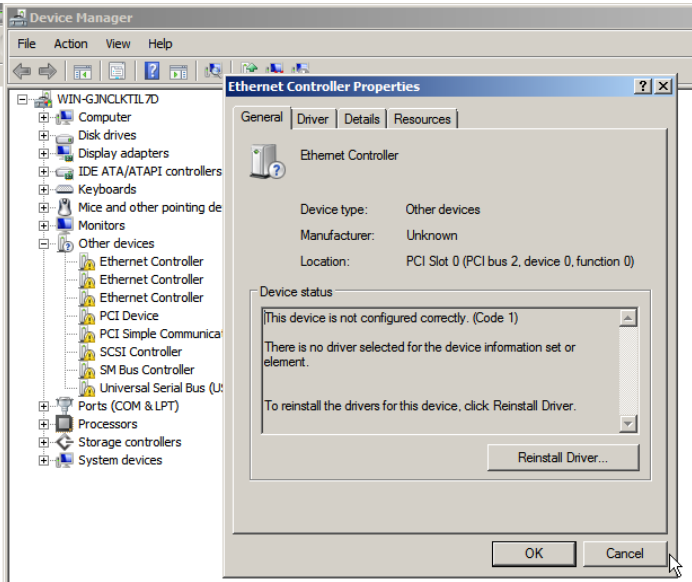Switch to the Resources tab
This screenshot has width=692, height=582.
click(x=422, y=119)
